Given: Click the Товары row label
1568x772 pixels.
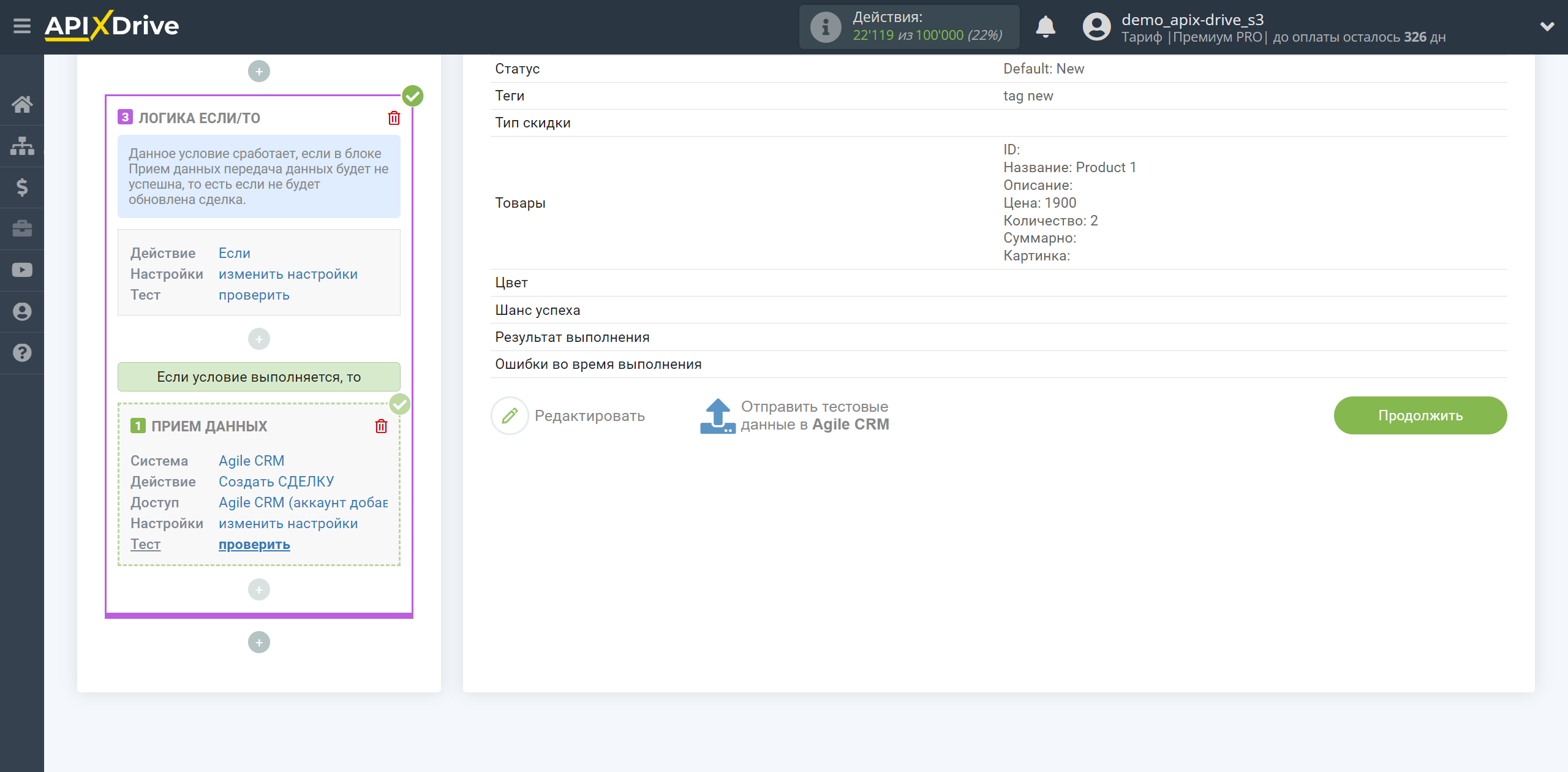Looking at the screenshot, I should tap(520, 203).
